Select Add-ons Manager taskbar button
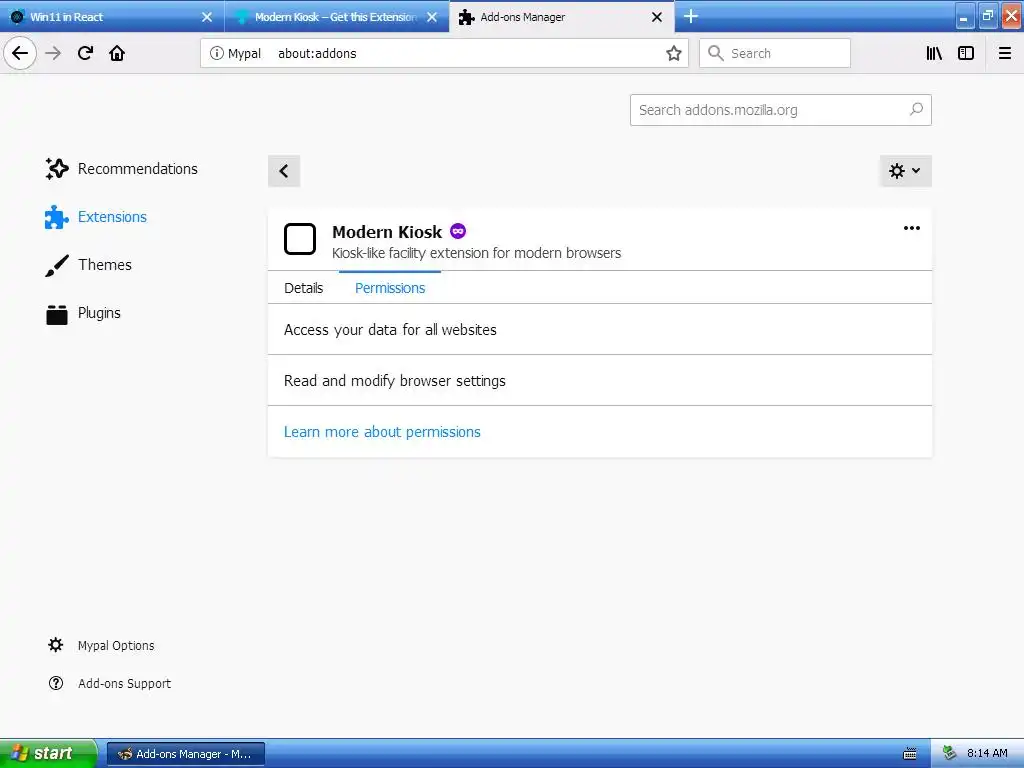Image resolution: width=1024 pixels, height=768 pixels. tap(185, 754)
